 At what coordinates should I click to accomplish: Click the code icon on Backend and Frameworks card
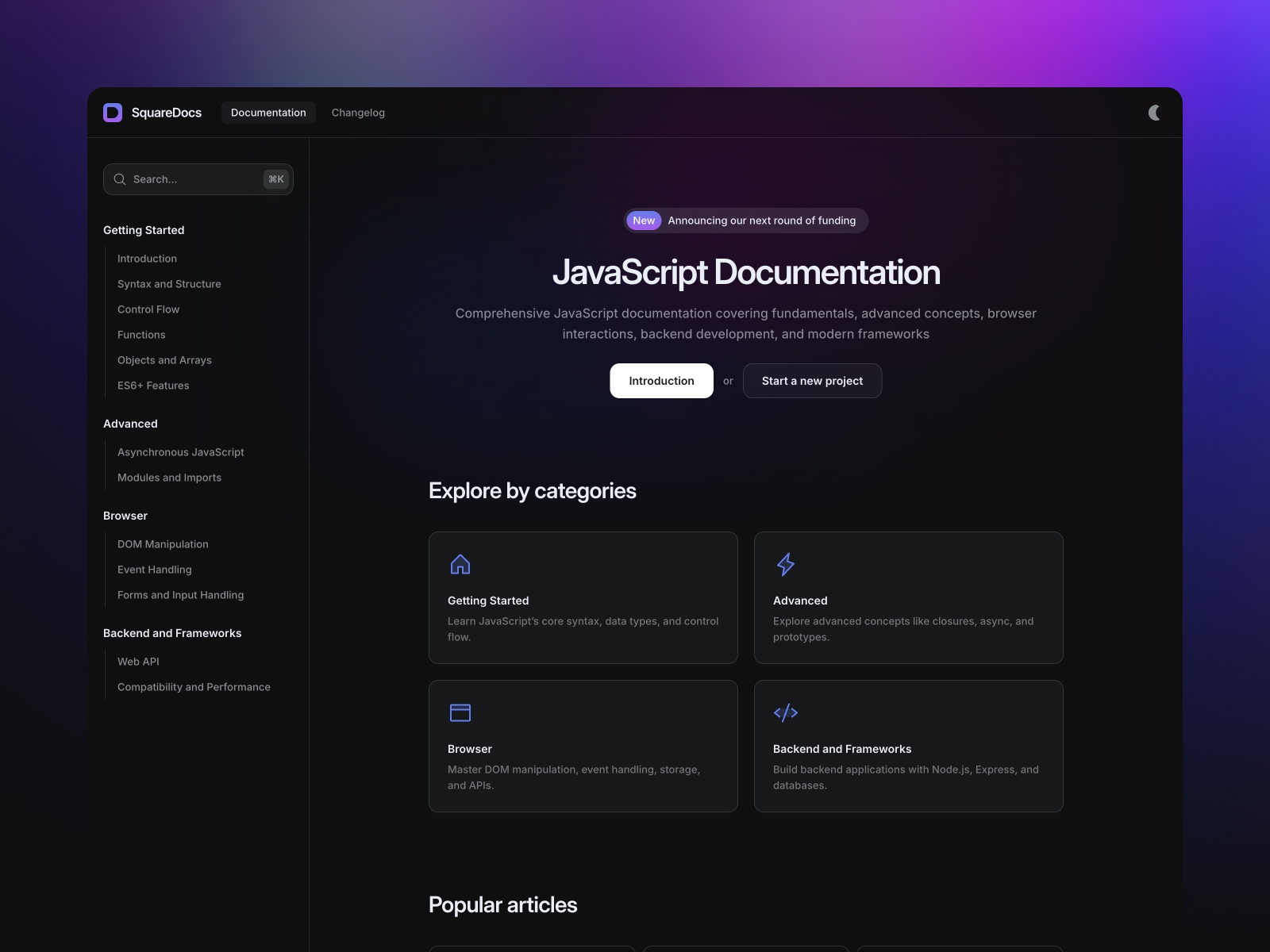[x=786, y=712]
